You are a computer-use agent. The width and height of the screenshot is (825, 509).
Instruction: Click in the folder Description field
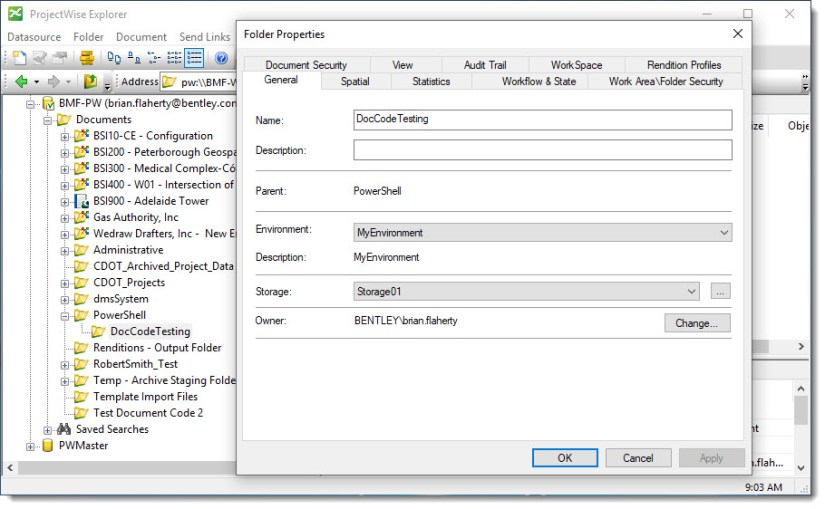[x=542, y=150]
